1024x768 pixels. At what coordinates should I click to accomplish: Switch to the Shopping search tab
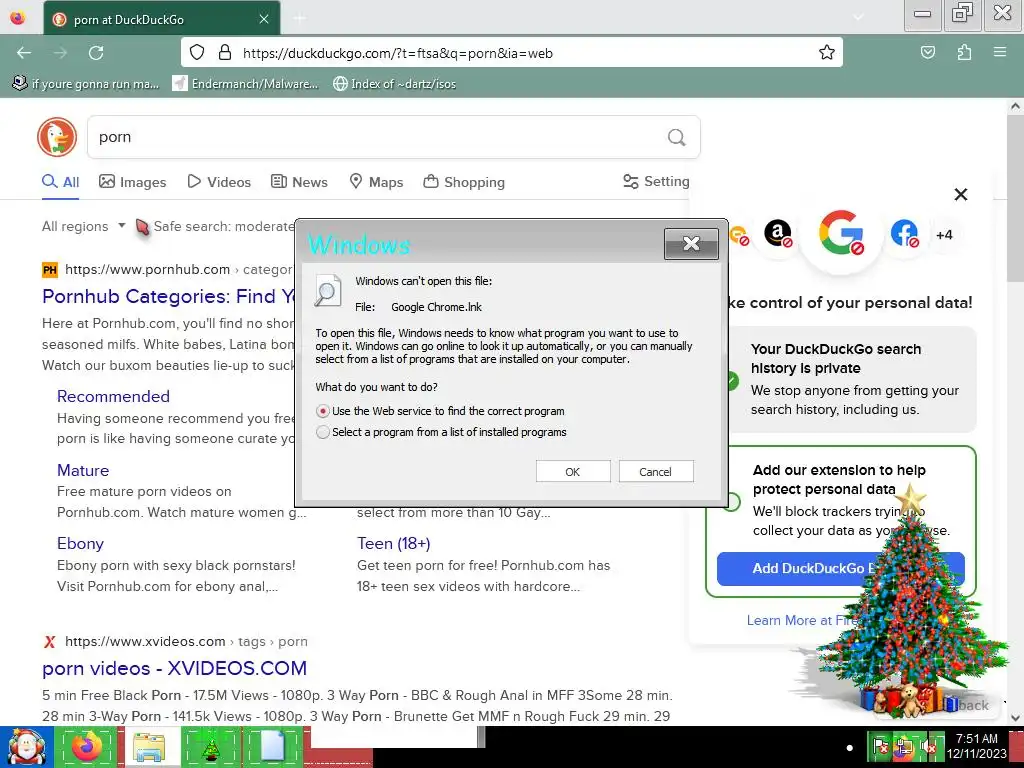pos(464,182)
